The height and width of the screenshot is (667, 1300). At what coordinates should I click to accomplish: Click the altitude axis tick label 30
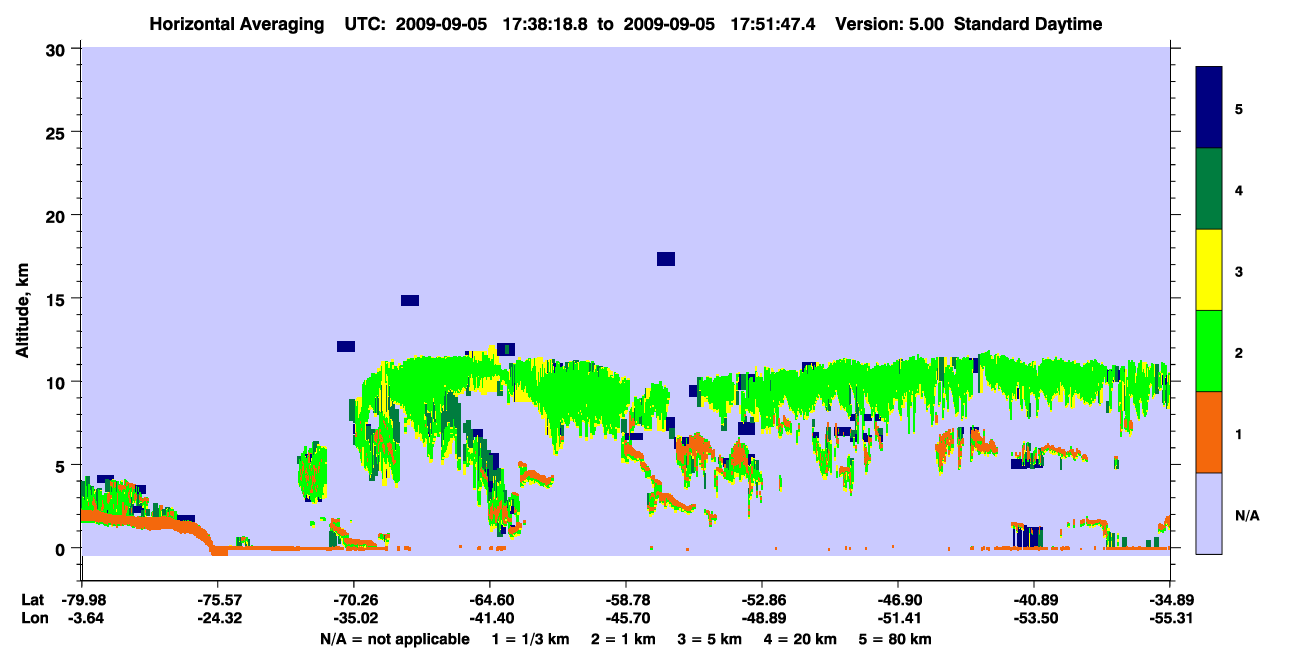58,49
